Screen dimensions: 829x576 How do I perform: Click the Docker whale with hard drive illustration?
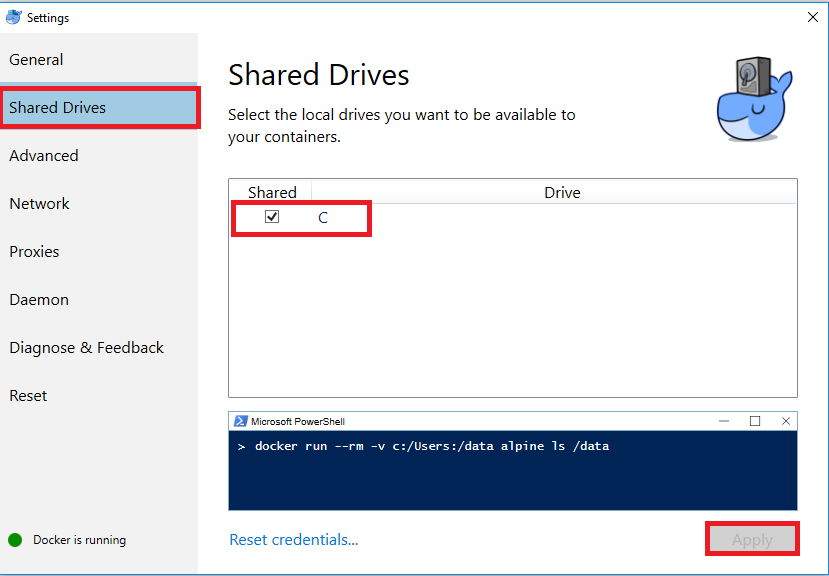tap(754, 99)
